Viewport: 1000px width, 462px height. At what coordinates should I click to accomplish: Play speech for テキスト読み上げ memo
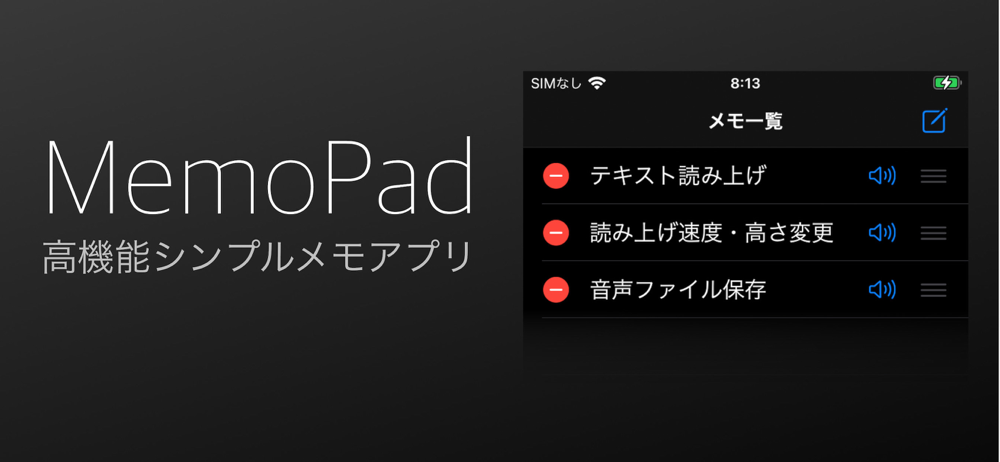[x=883, y=175]
